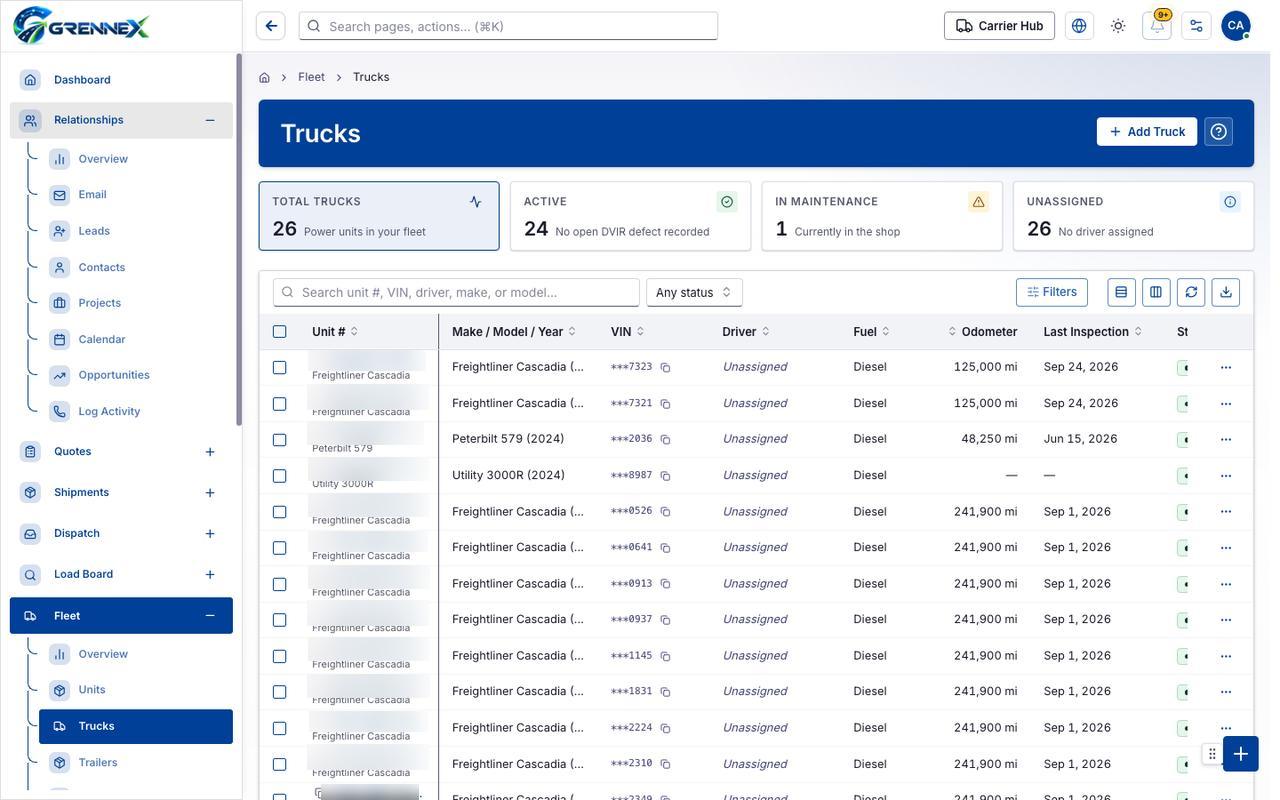Toggle light theme sun icon
The height and width of the screenshot is (800, 1280).
pyautogui.click(x=1118, y=26)
